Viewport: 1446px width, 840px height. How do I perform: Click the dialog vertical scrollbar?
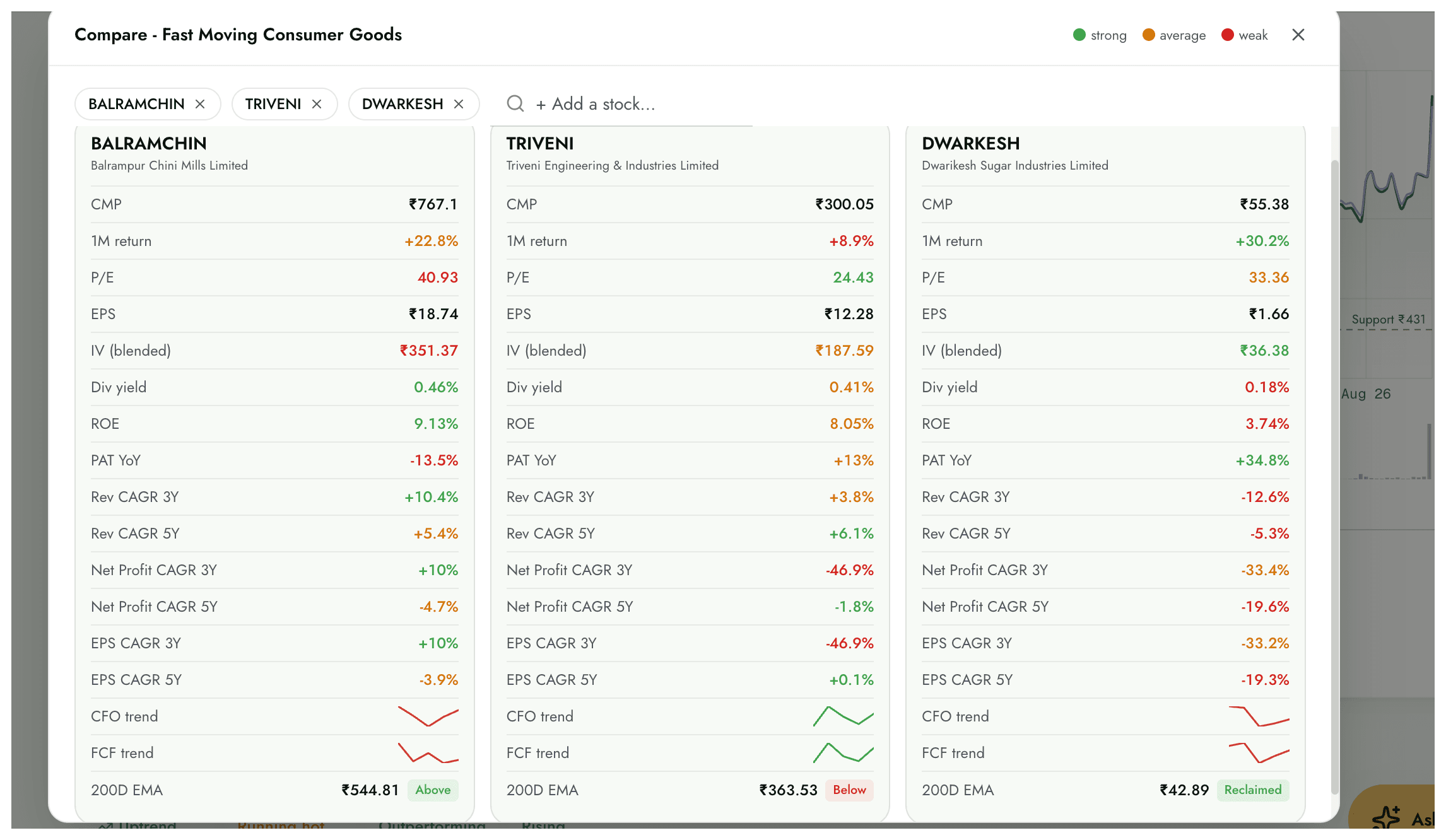tap(1334, 476)
